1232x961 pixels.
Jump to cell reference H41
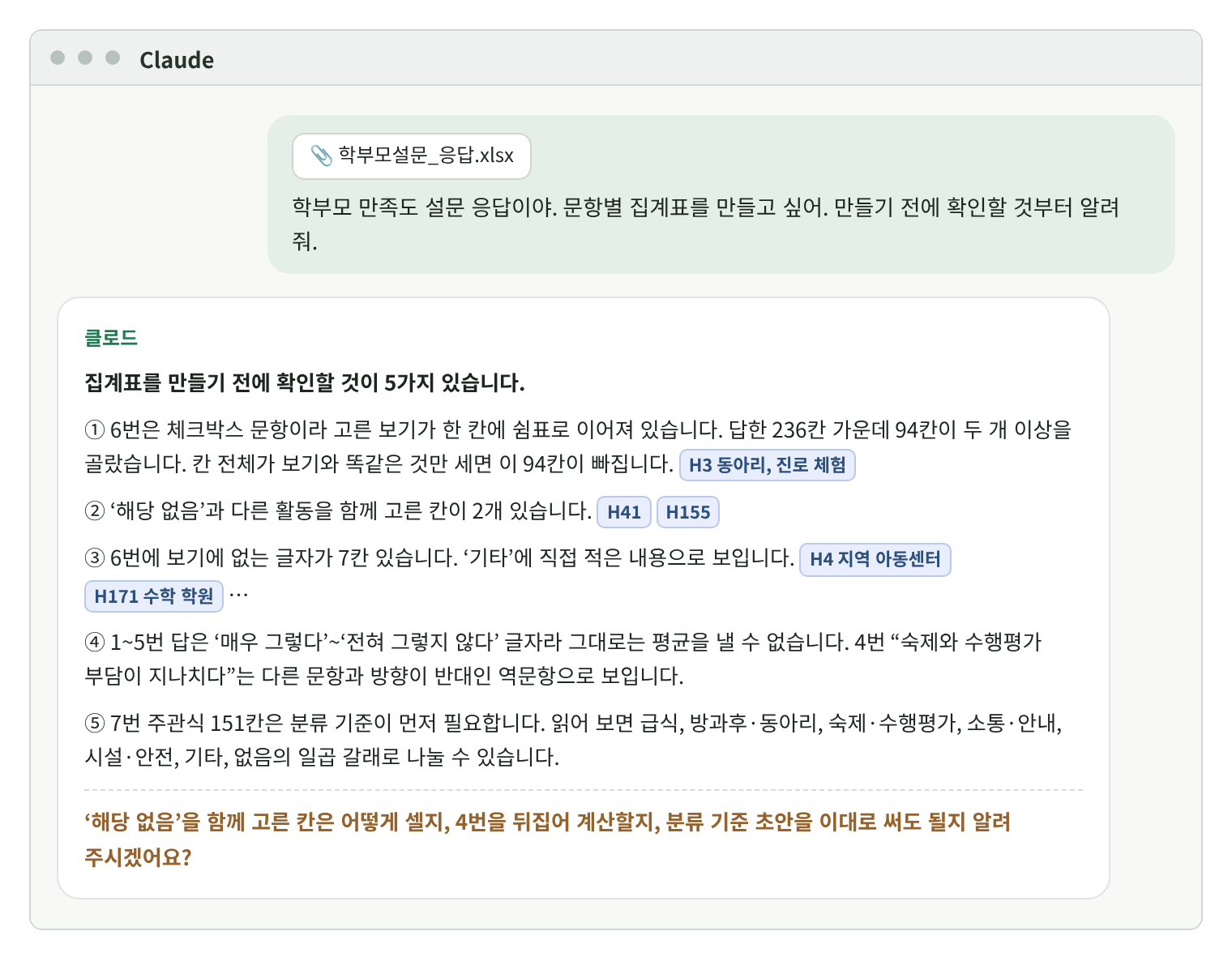624,512
